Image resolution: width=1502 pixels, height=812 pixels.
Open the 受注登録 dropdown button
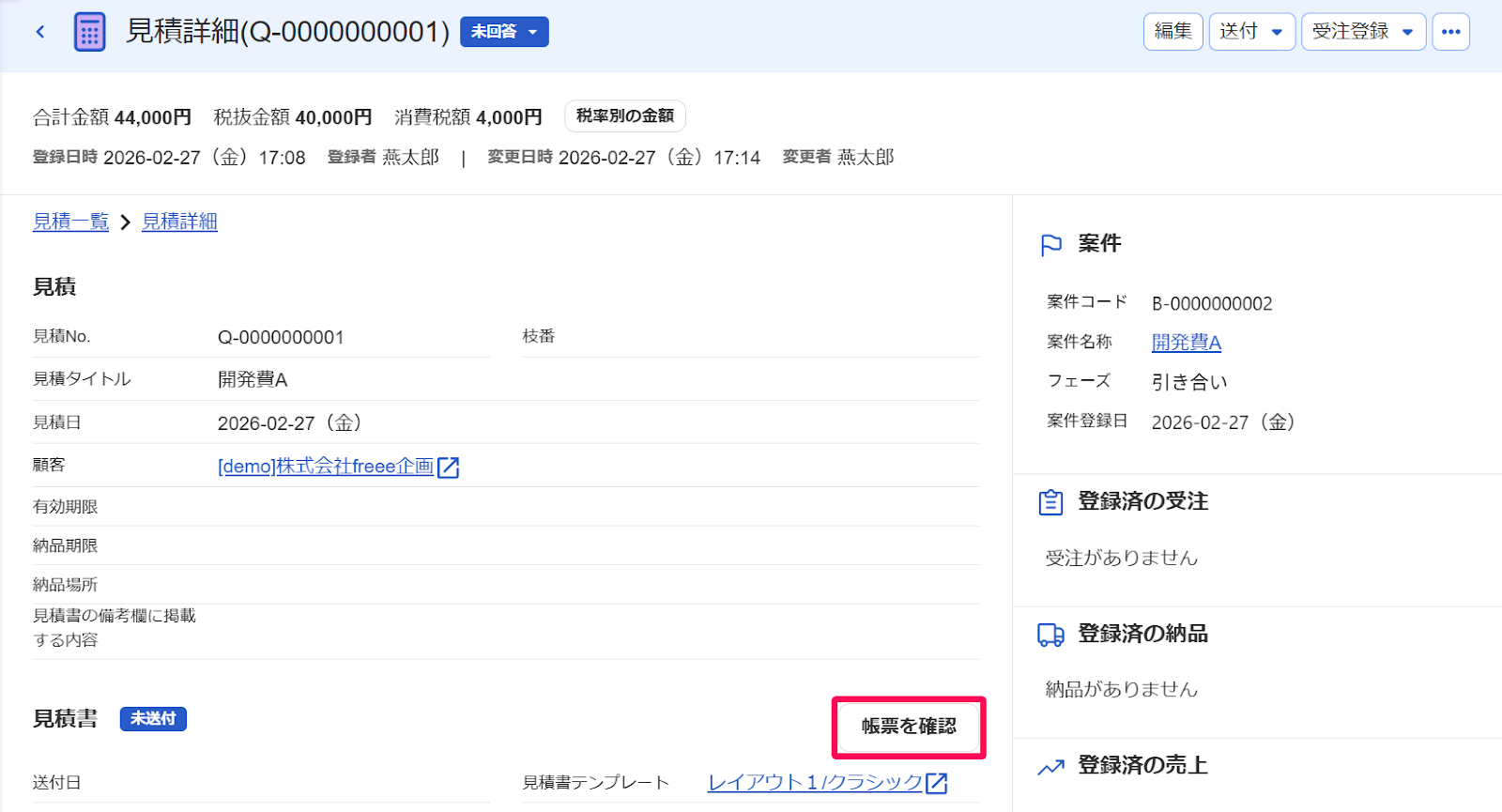pos(1363,31)
